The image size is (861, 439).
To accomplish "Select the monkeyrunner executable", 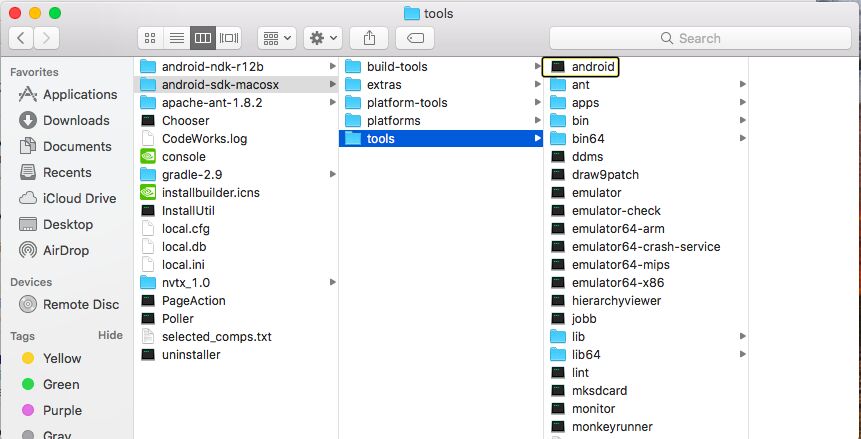I will point(601,427).
